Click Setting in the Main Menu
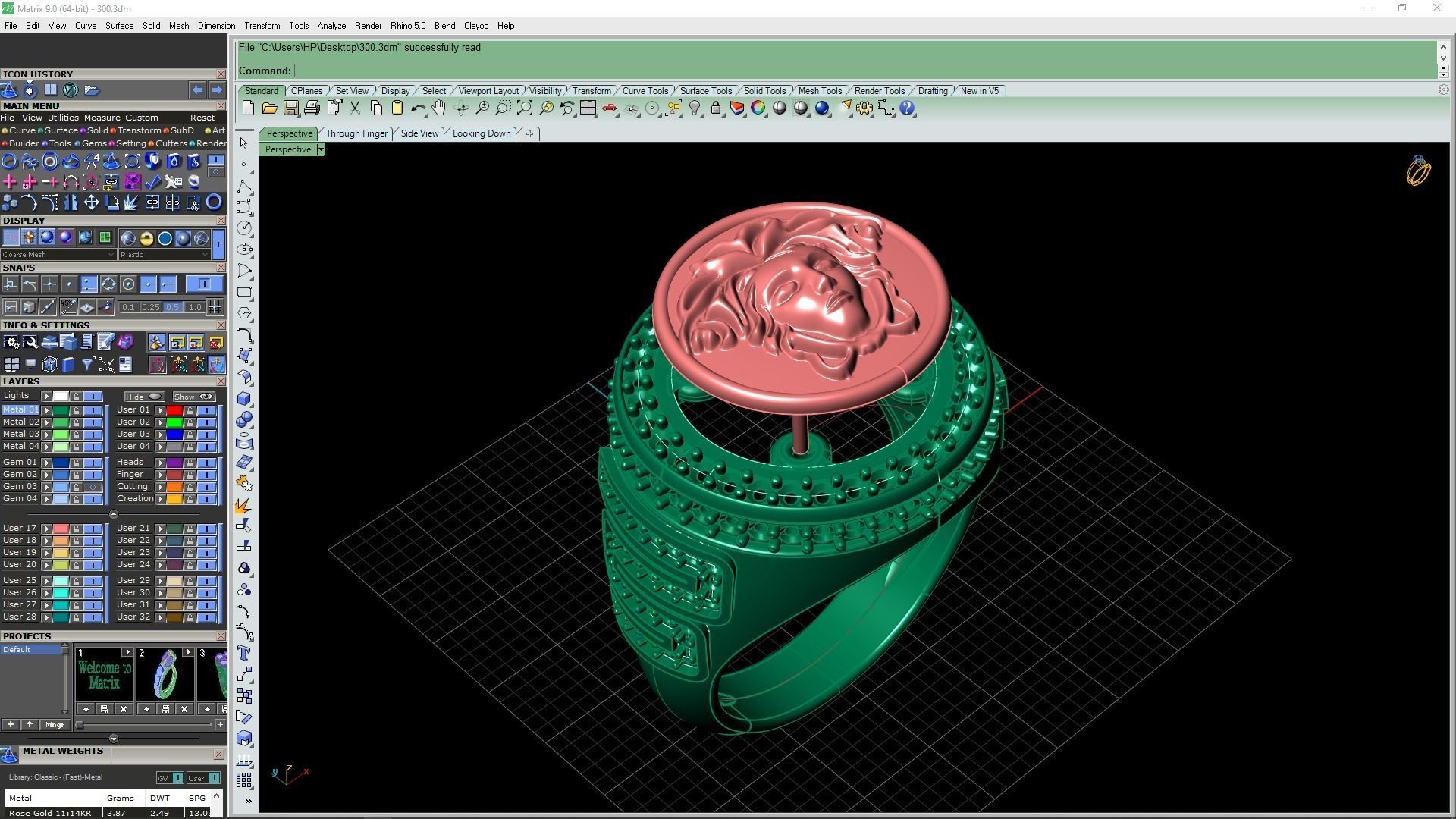The image size is (1456, 819). pos(130,143)
